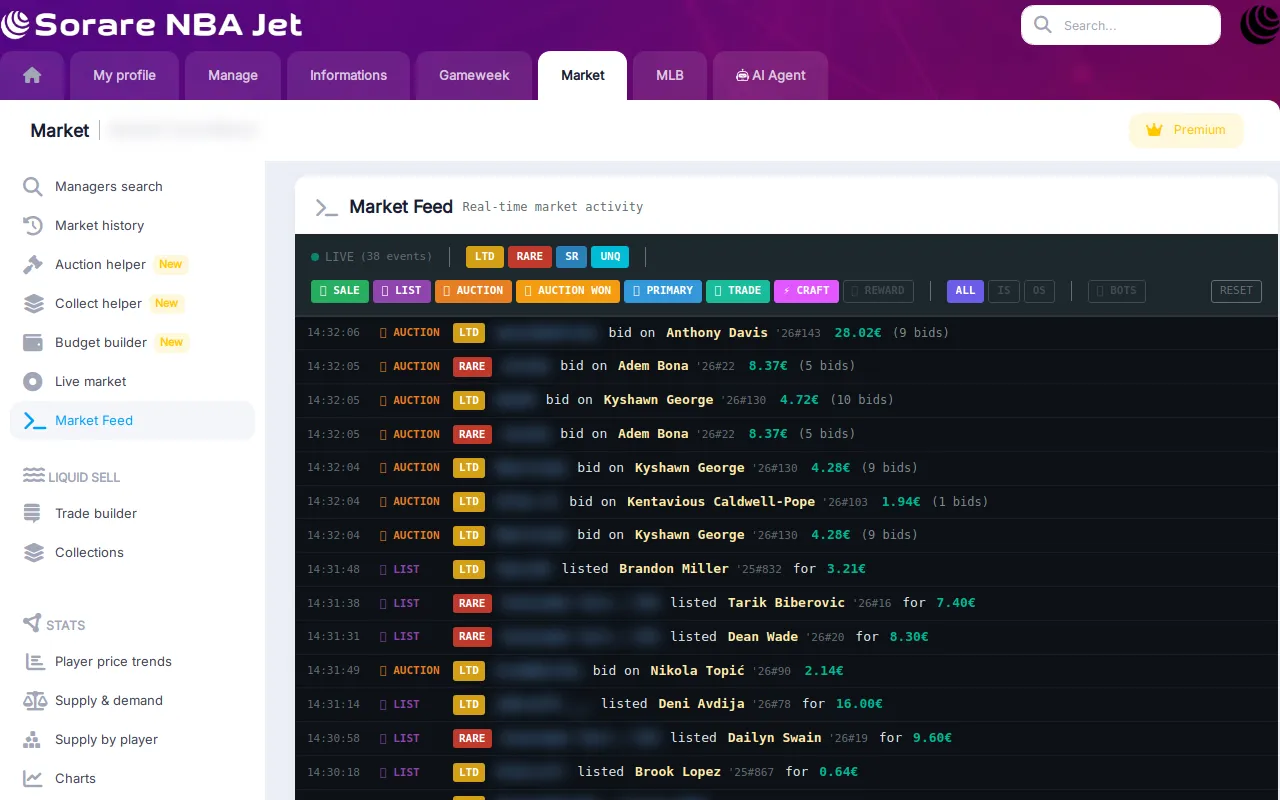
Task: Open the Manage tab
Action: click(x=233, y=76)
